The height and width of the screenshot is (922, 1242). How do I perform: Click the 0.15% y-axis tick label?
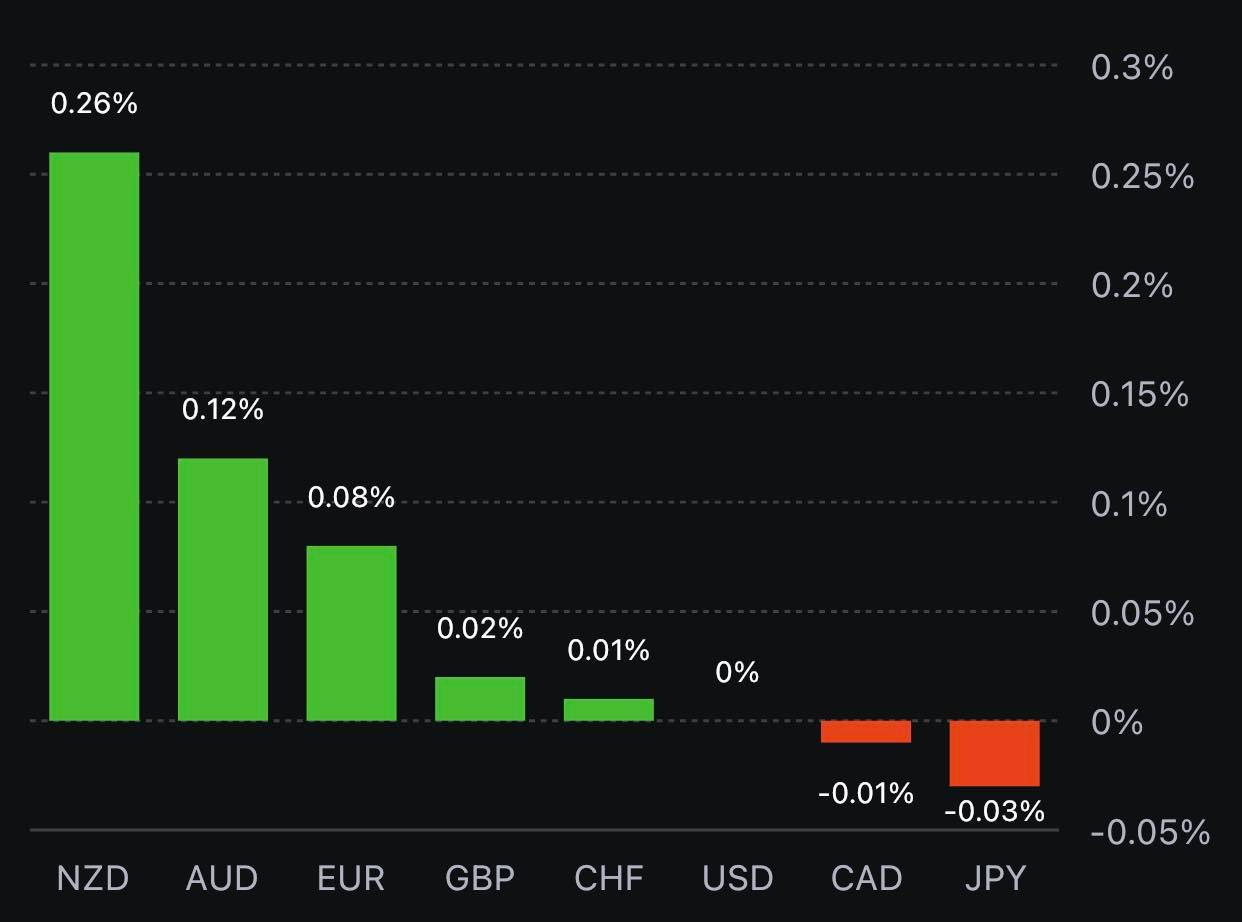(x=1139, y=394)
